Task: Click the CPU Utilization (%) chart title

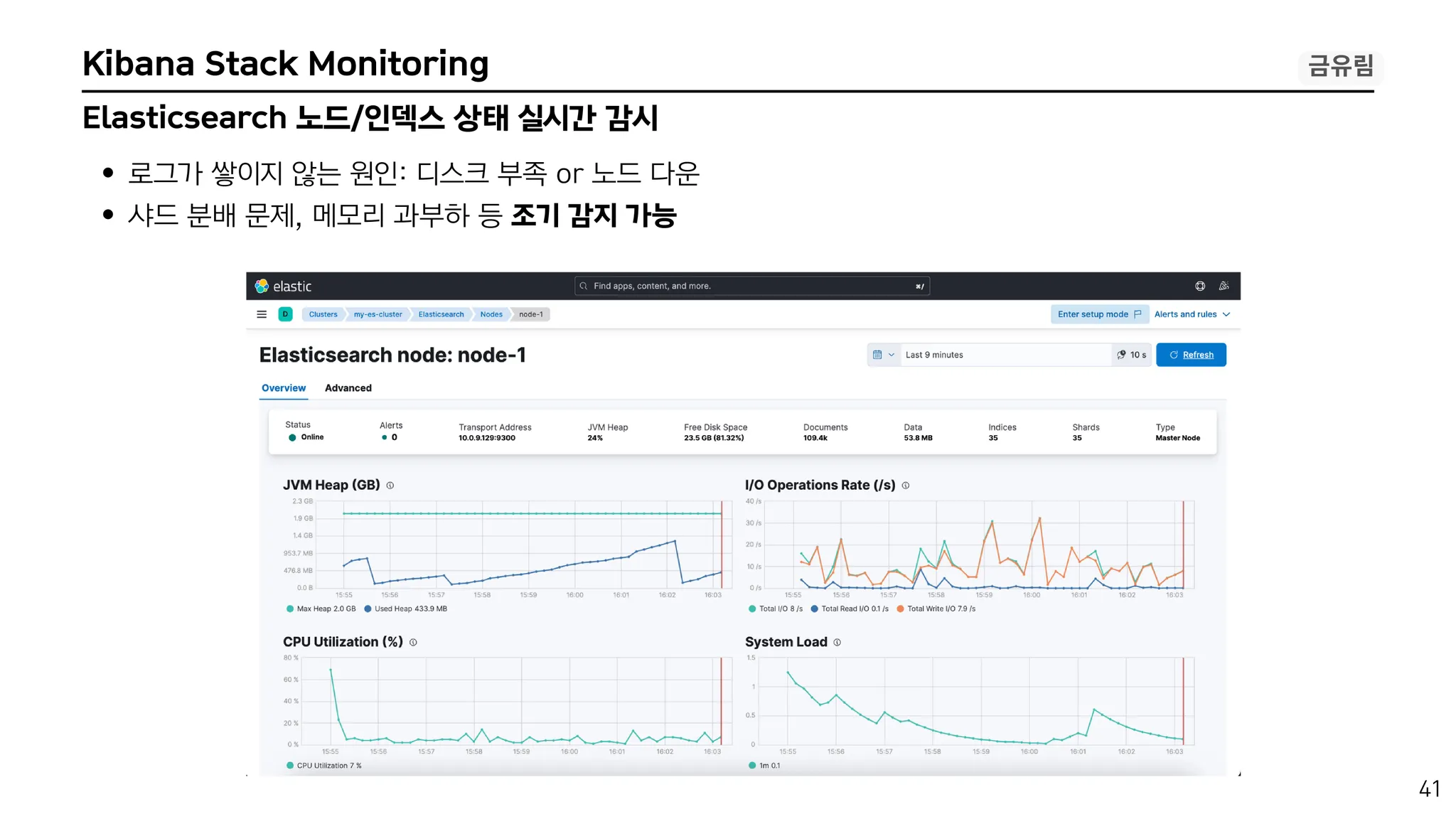Action: 343,642
